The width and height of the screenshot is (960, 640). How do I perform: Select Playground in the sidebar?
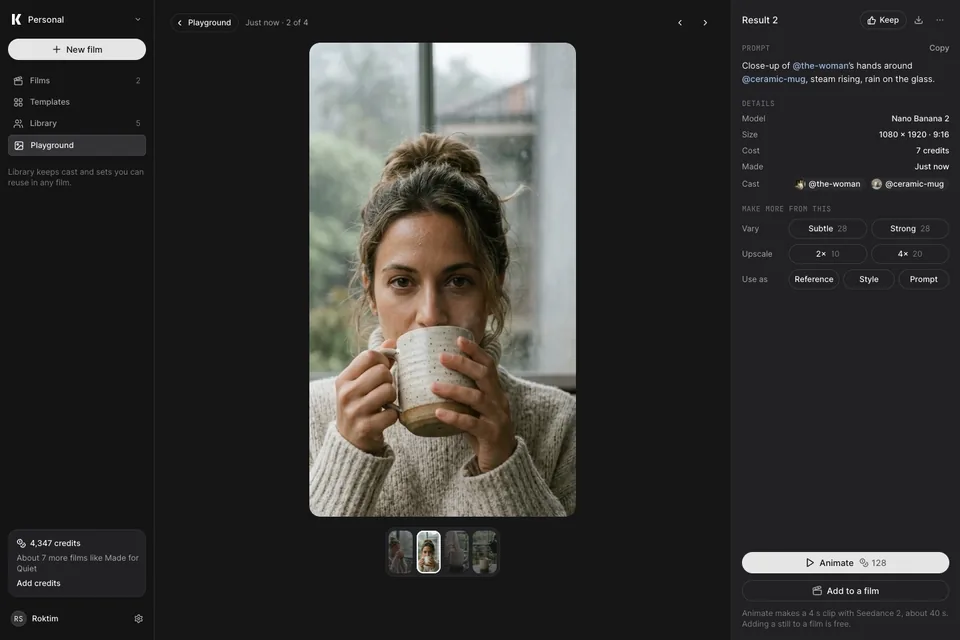[x=77, y=145]
